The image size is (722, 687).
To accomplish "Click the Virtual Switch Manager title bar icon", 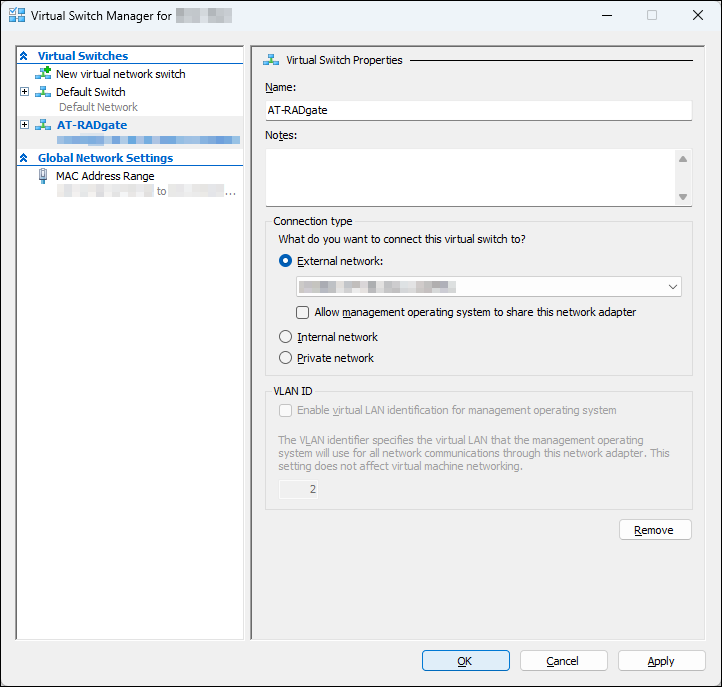I will 16,16.
